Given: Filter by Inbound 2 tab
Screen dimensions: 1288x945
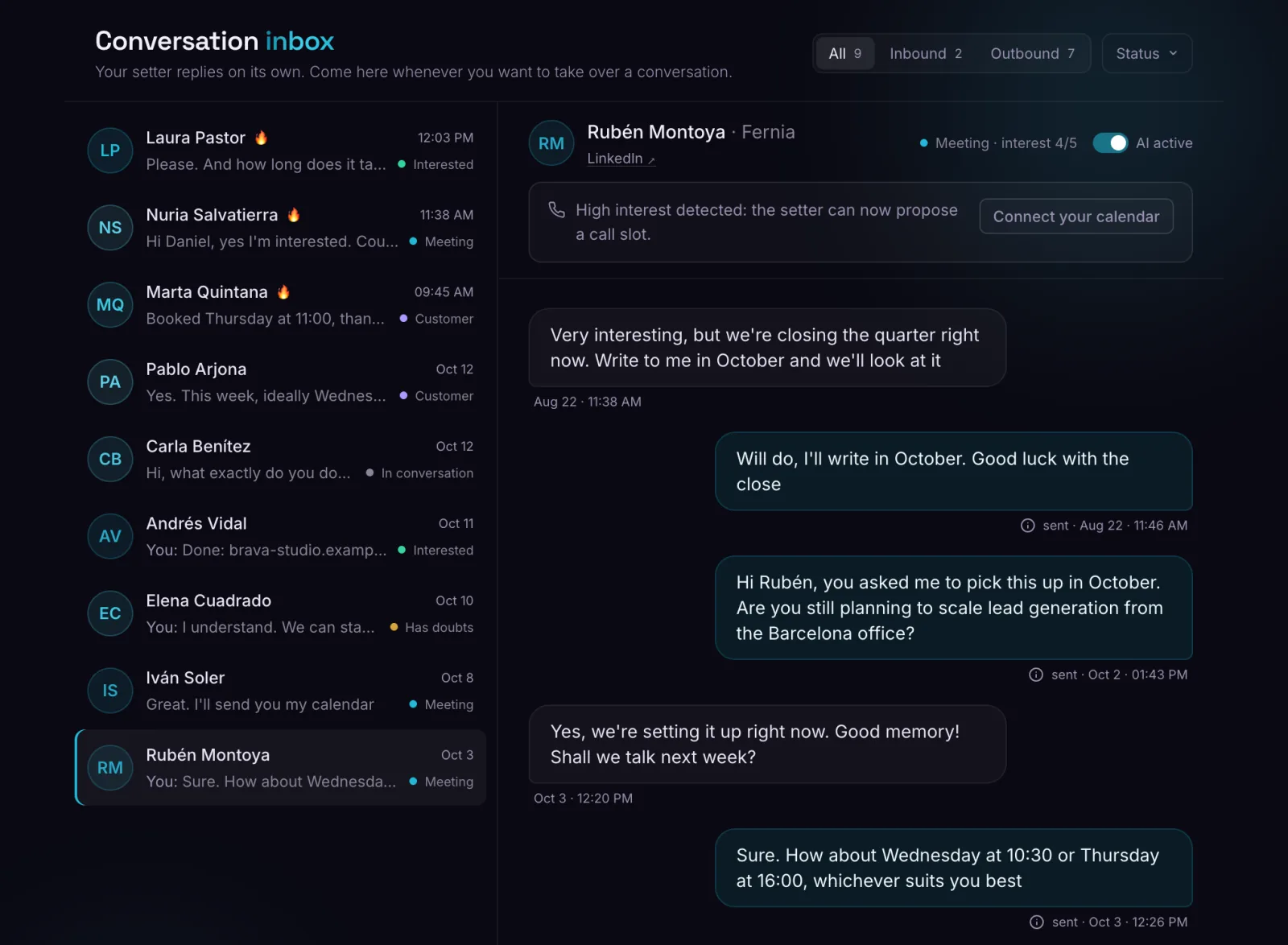Looking at the screenshot, I should tap(926, 54).
